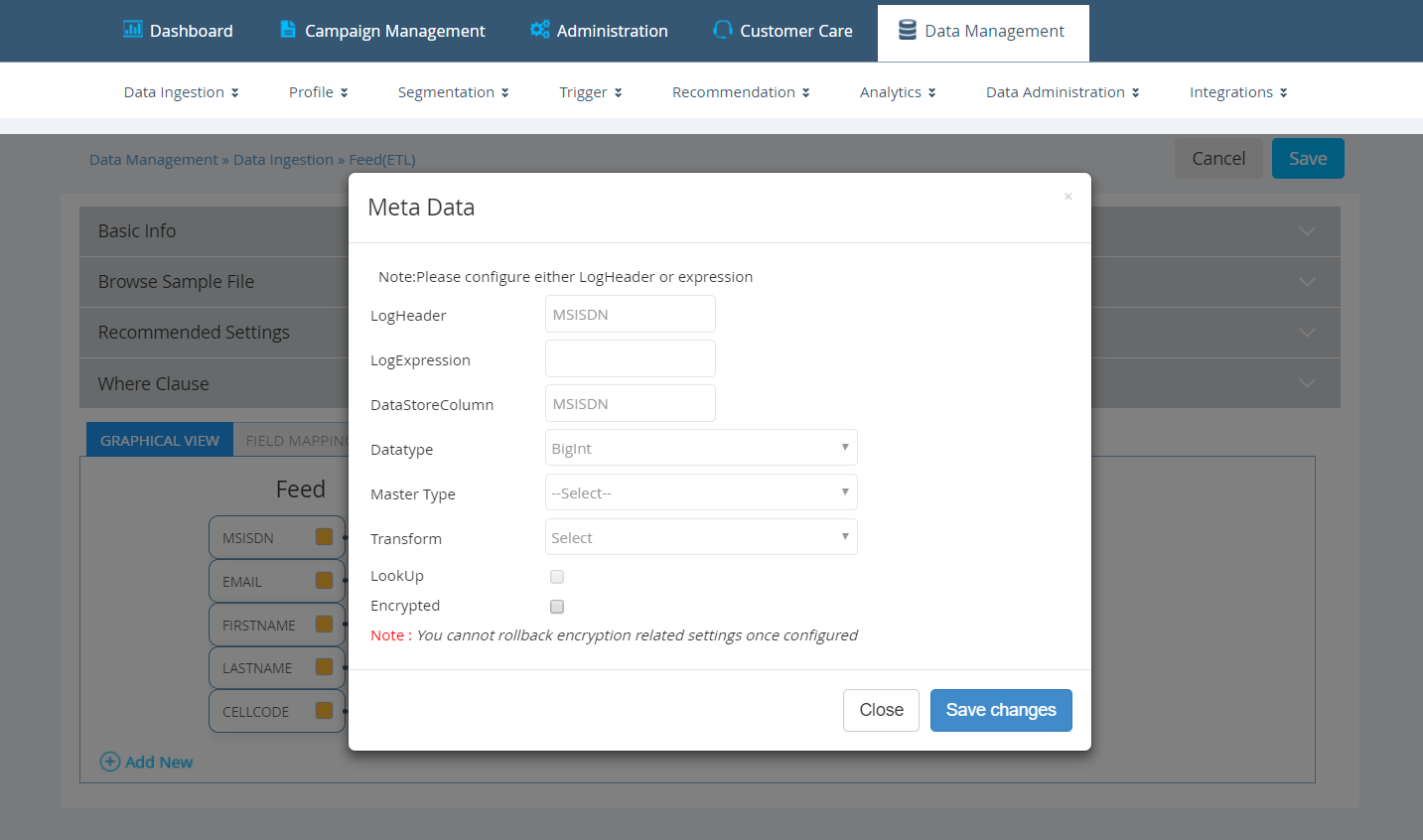Open the Transform select dropdown

[701, 537]
